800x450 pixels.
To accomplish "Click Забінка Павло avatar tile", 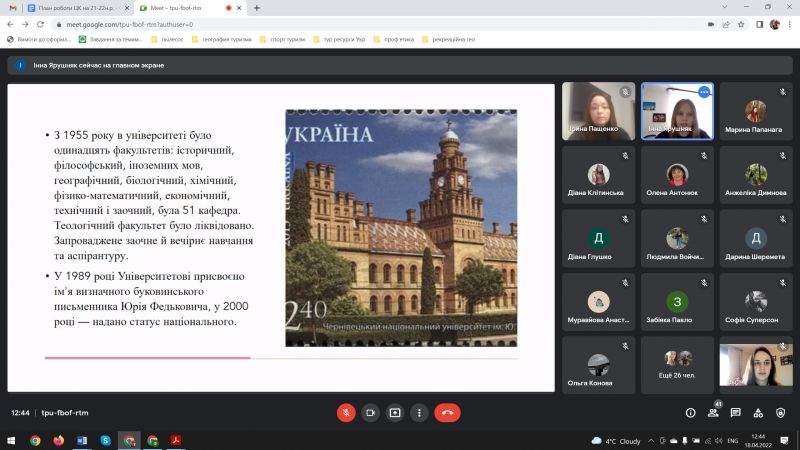I will (677, 302).
